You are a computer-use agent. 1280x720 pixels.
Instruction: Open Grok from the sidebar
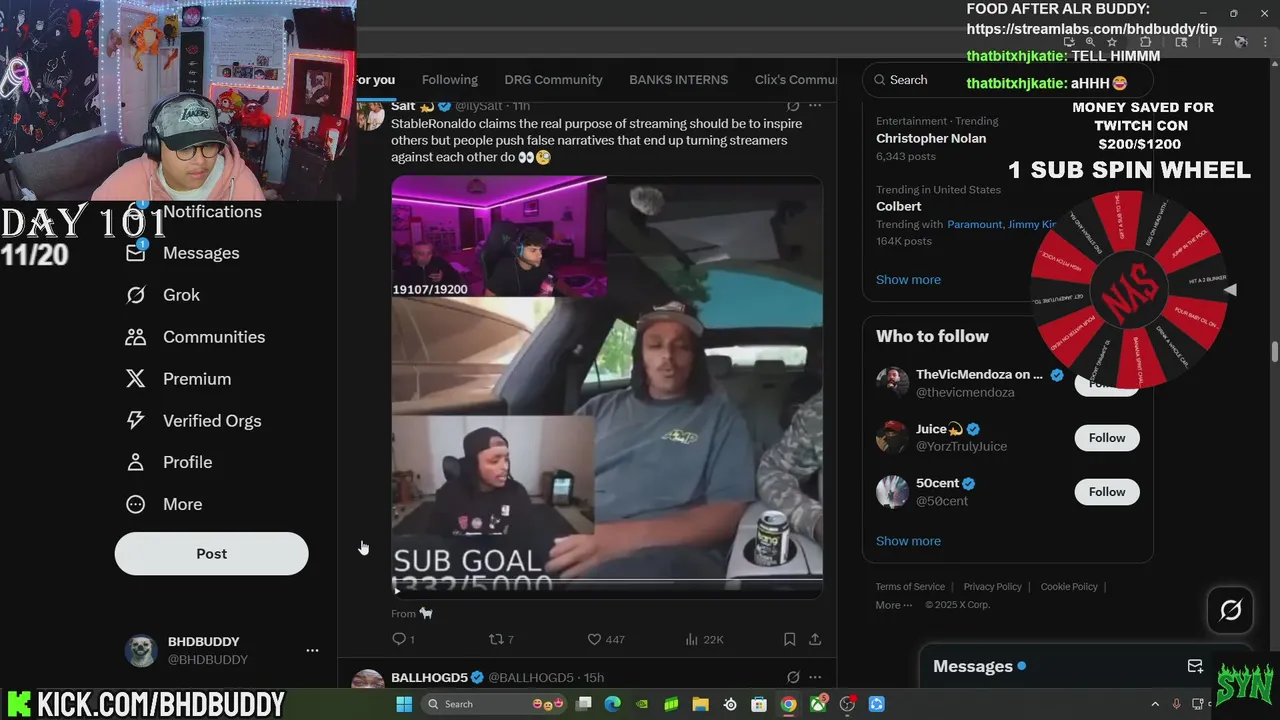tap(162, 295)
